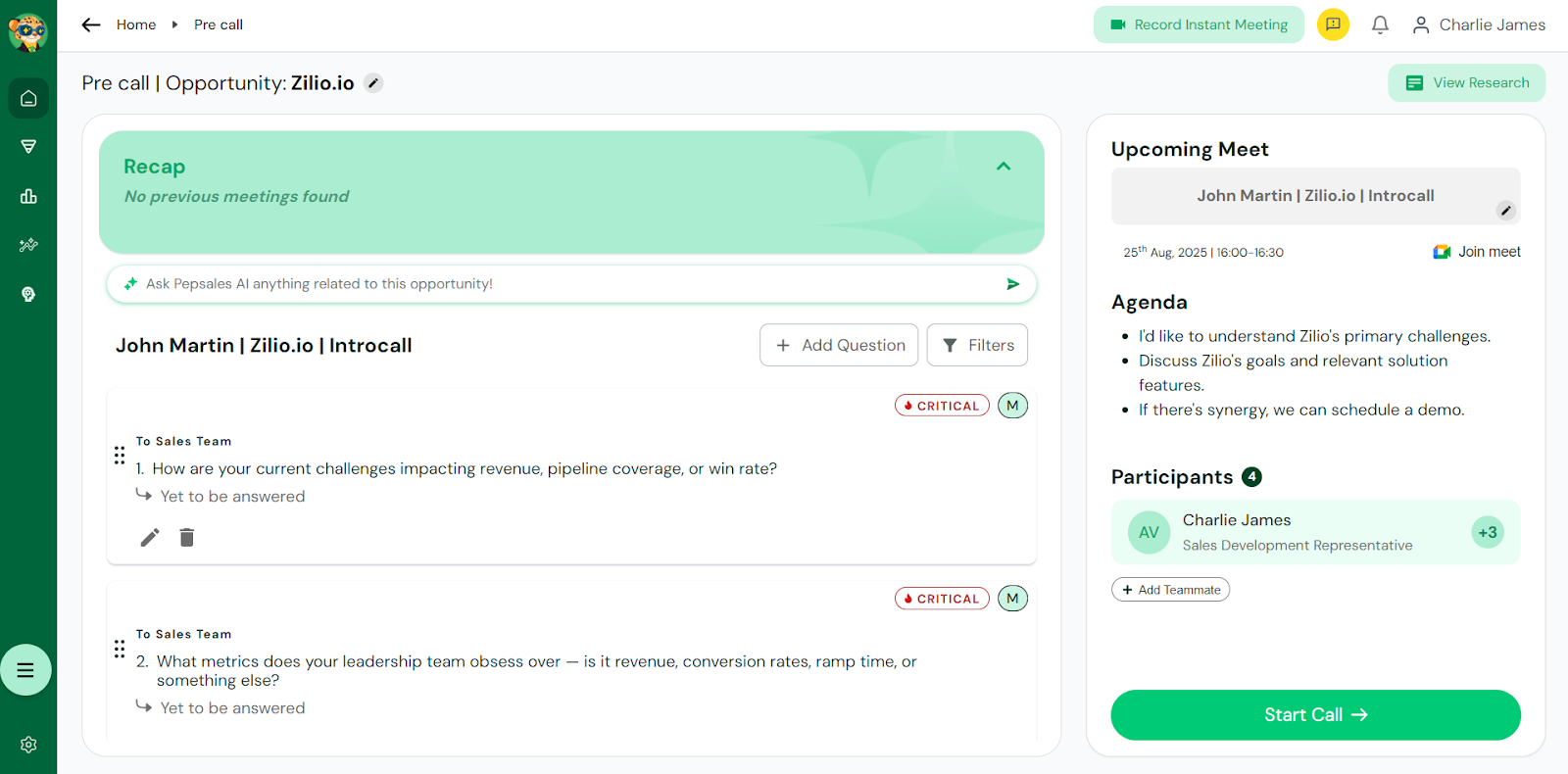Click 'No previous meetings found' text

click(236, 197)
